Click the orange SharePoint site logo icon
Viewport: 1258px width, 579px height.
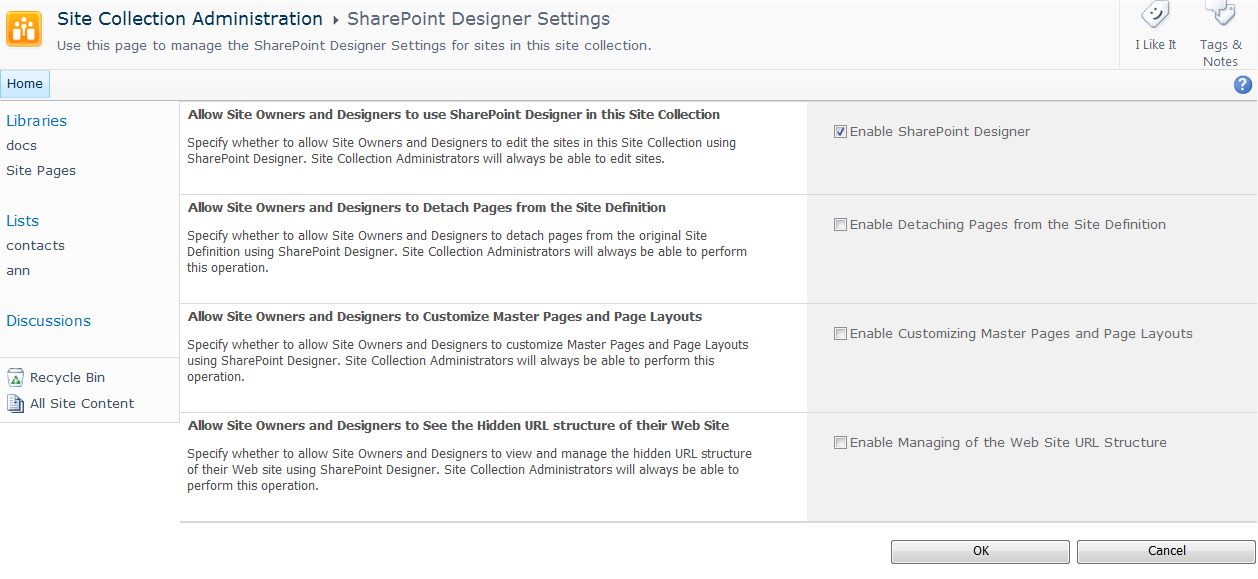[24, 29]
